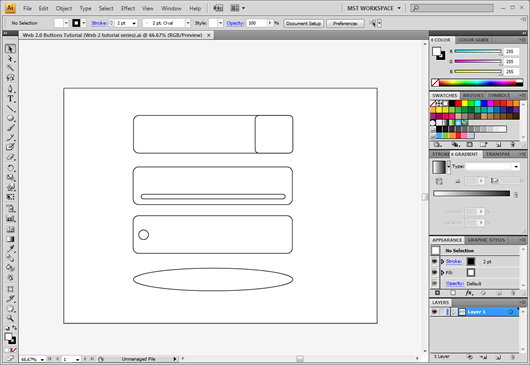Expand Layer 1 sublayers triangle
The image size is (530, 365).
click(454, 312)
